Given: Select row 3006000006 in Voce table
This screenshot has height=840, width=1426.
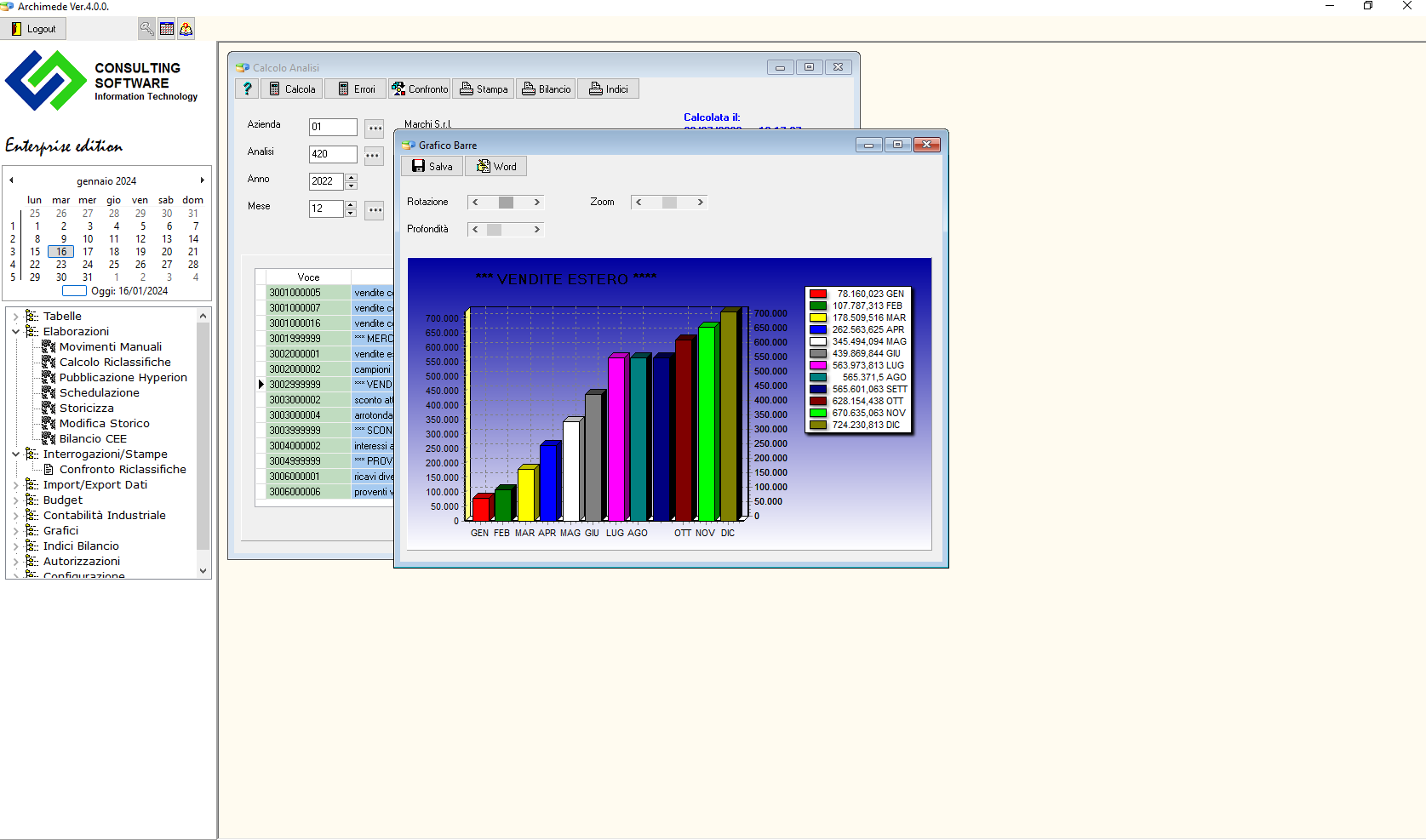Looking at the screenshot, I should pyautogui.click(x=308, y=492).
